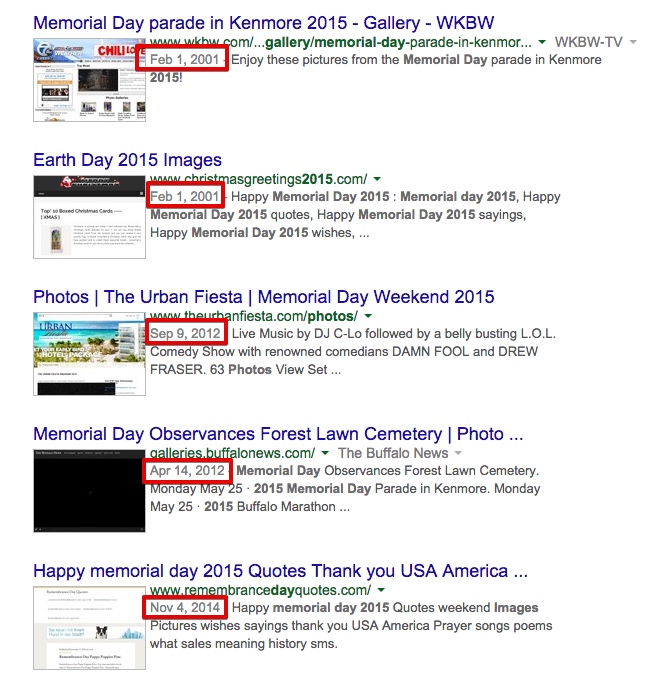Image resolution: width=665 pixels, height=673 pixels.
Task: Open Forest Lawn Cemetery observances result title
Action: (277, 434)
